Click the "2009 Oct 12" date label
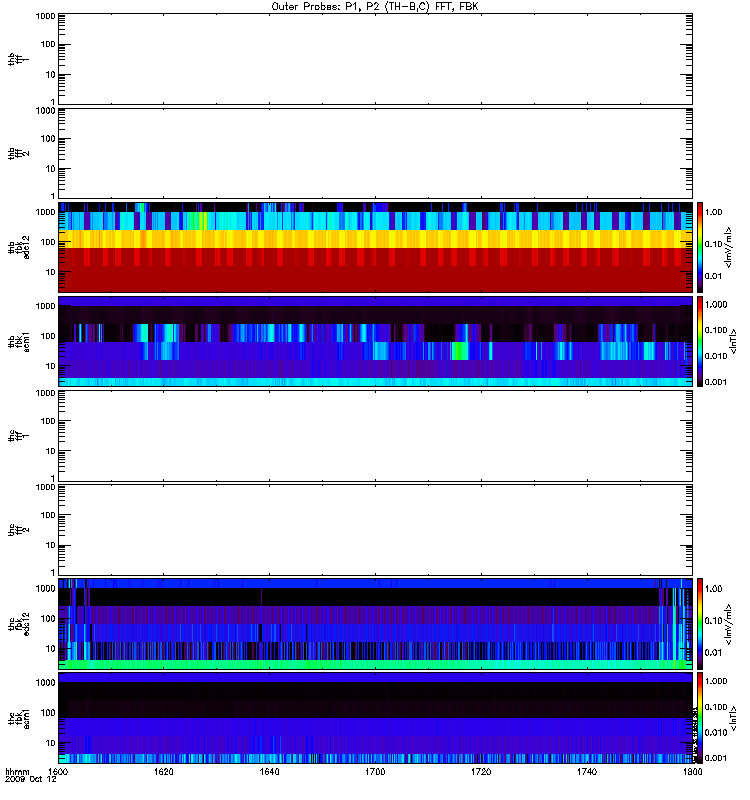This screenshot has width=750, height=800. pyautogui.click(x=31, y=780)
